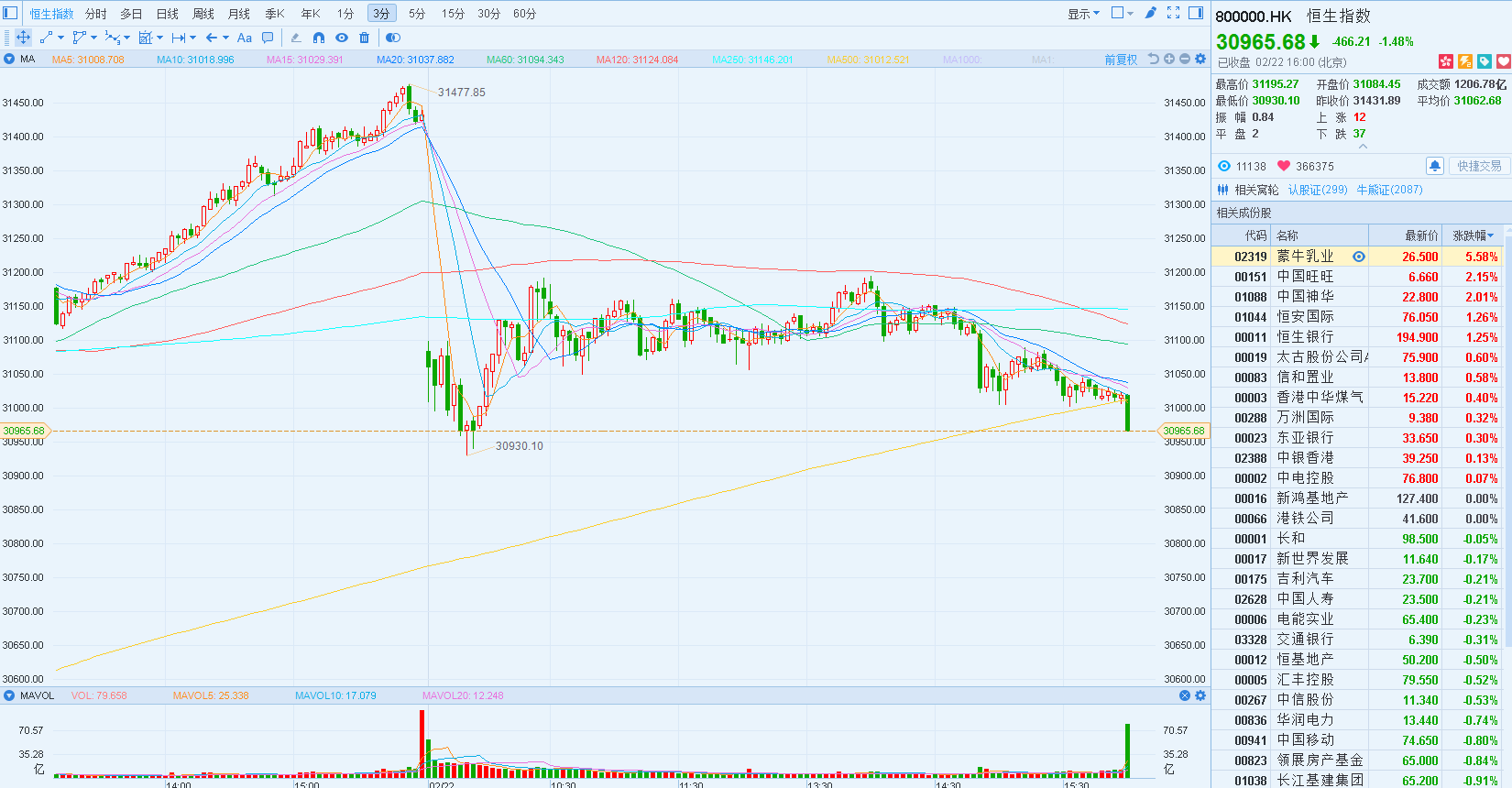Screen dimensions: 1512x788
Task: Switch to 周线 weekly chart tab
Action: [x=203, y=14]
